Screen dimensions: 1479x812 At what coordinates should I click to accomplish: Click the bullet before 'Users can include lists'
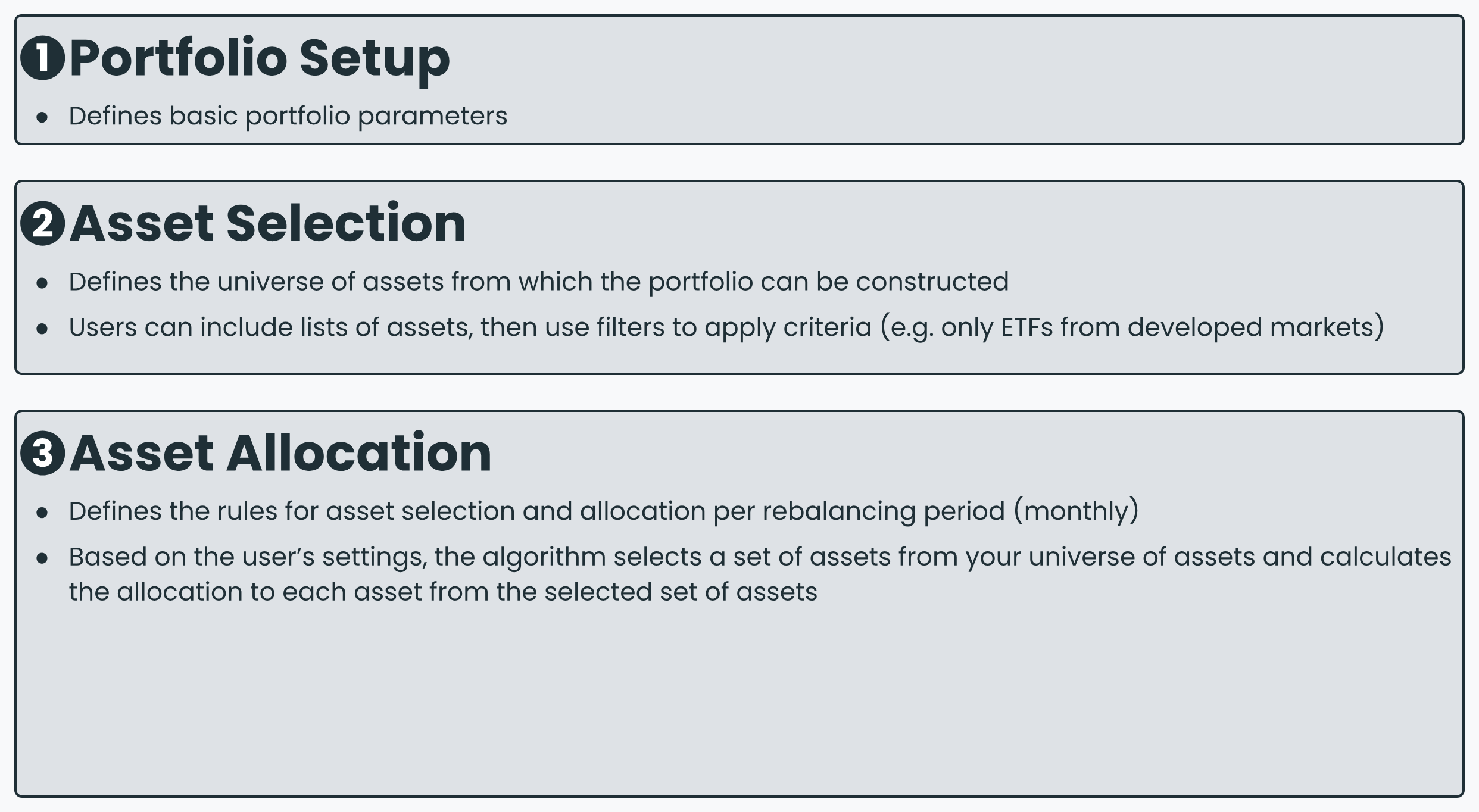pyautogui.click(x=42, y=329)
